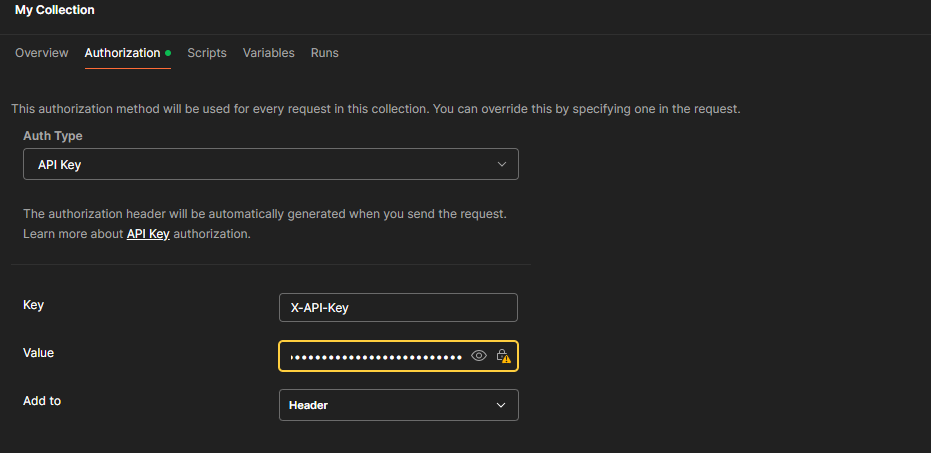
Task: Reveal the masked API key value with eye icon
Action: 479,356
